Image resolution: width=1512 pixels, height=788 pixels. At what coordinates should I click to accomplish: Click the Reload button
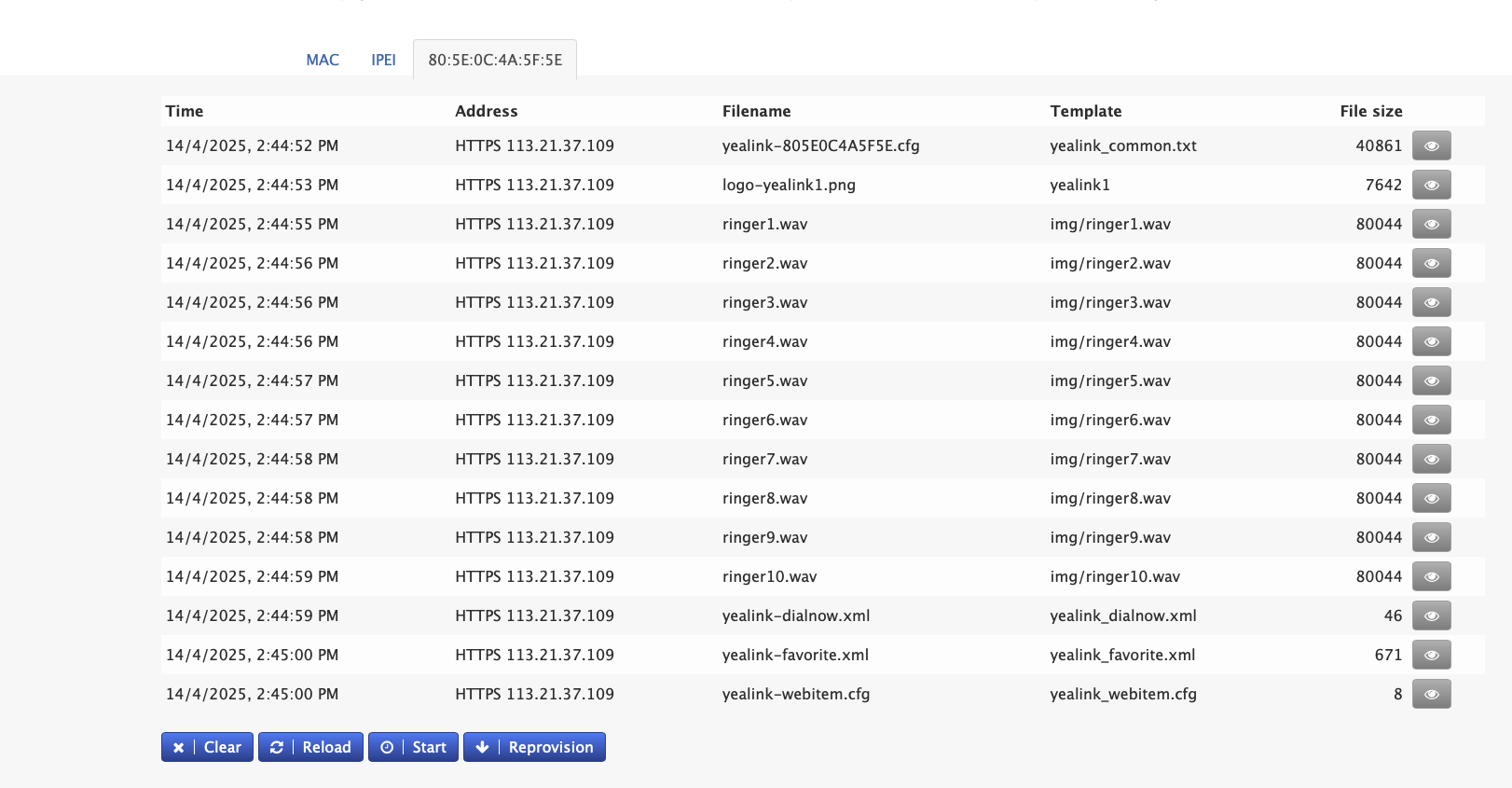click(310, 747)
